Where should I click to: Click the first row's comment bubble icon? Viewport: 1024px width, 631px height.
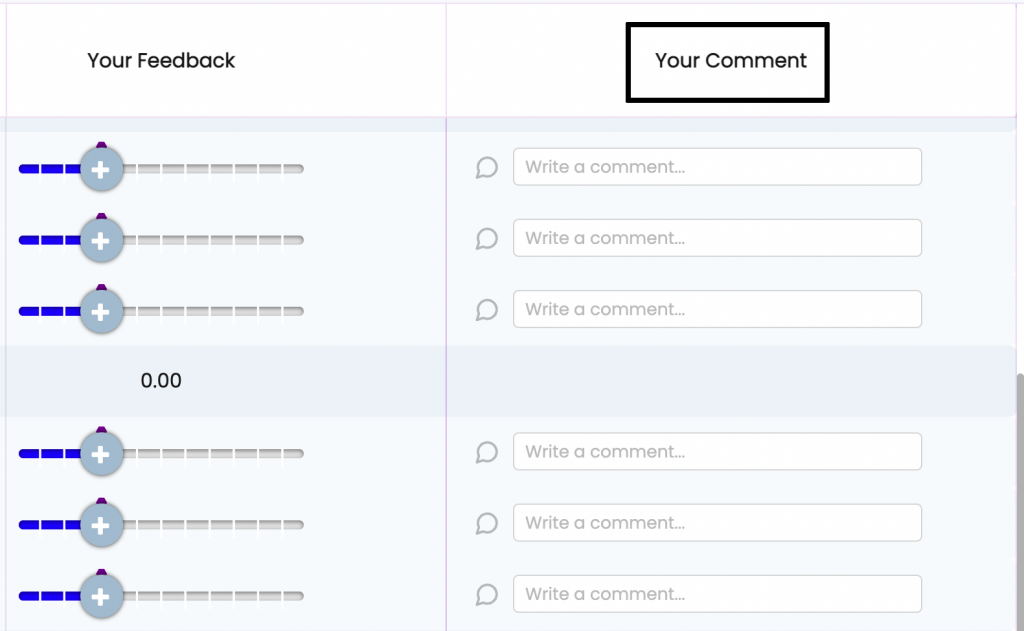click(486, 167)
